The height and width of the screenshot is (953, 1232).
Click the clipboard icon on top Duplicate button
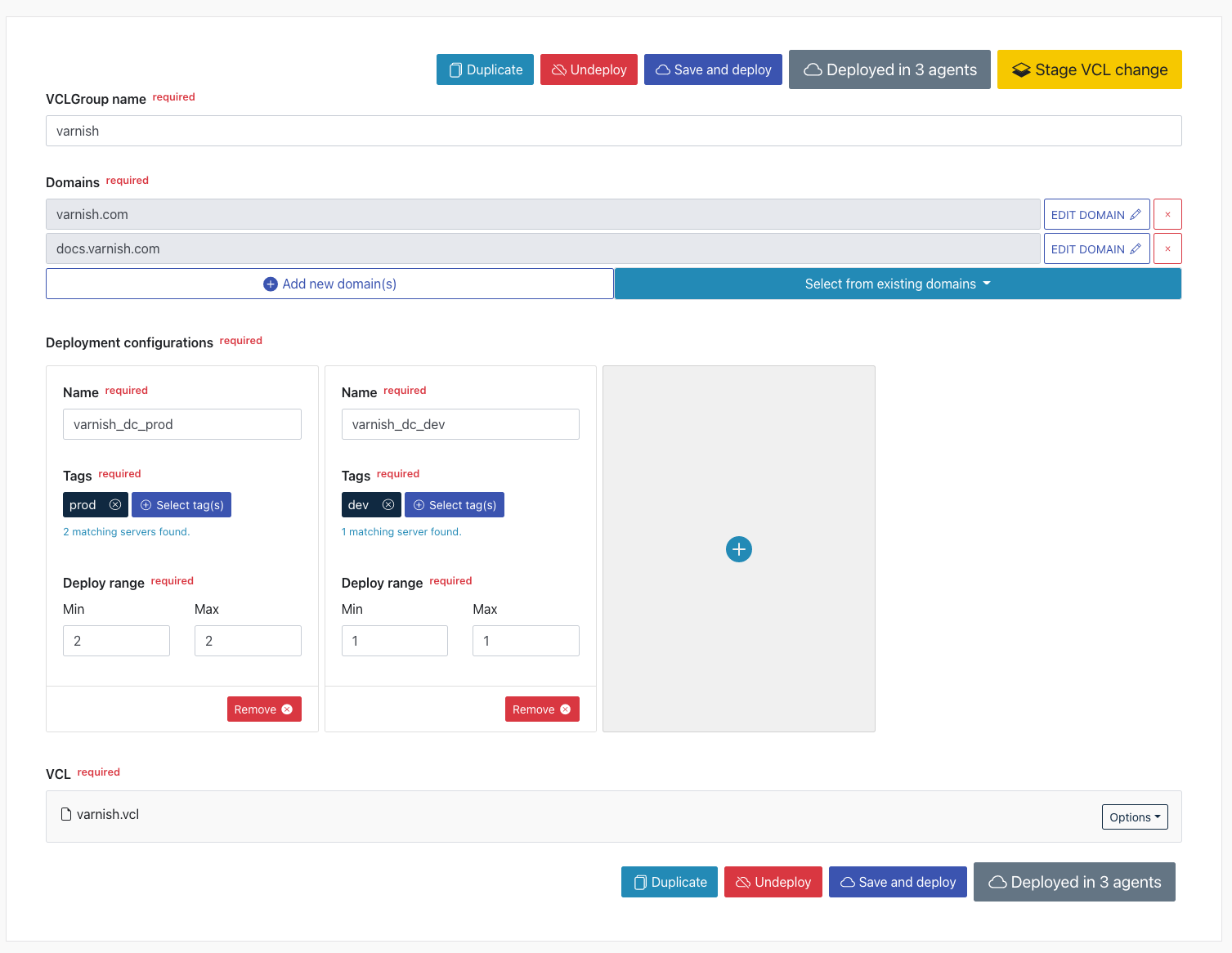tap(455, 69)
